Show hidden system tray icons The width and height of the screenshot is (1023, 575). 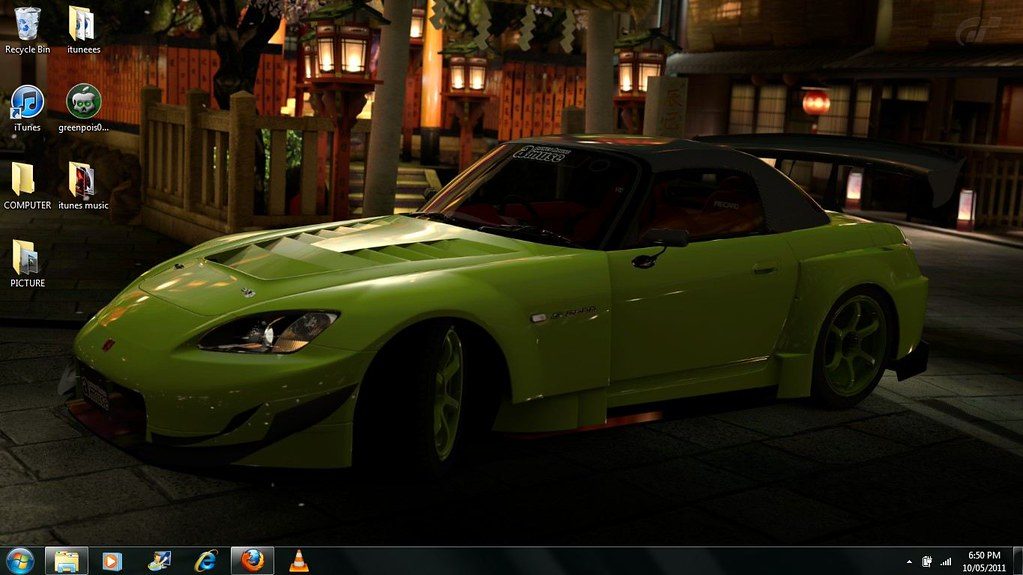coord(909,561)
